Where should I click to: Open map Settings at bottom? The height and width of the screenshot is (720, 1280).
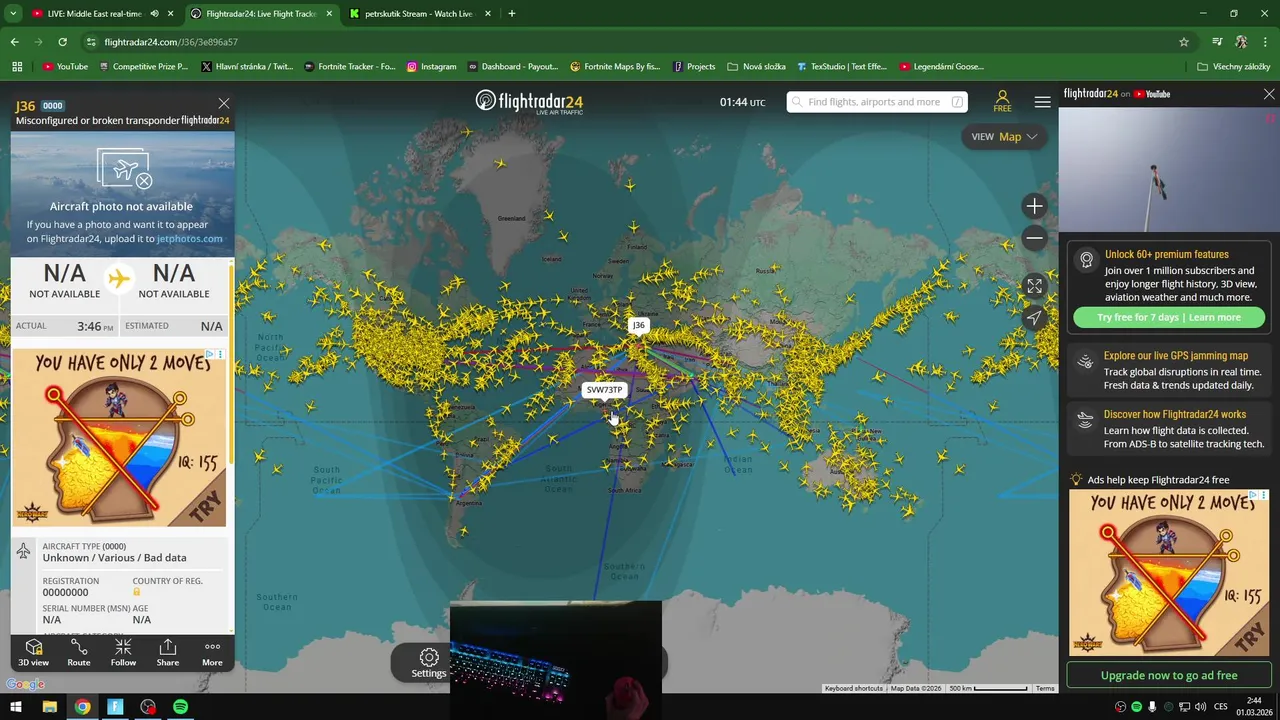tap(428, 663)
